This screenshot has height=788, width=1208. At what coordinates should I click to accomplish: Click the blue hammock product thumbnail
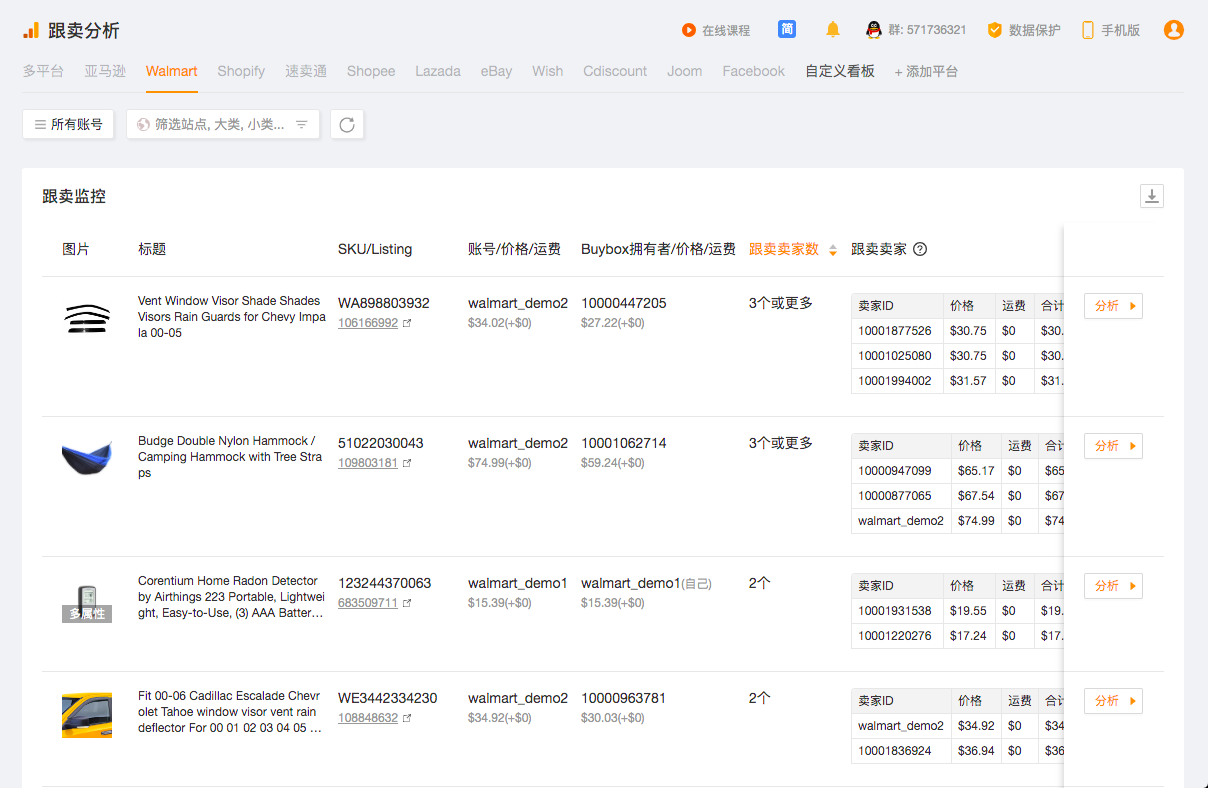tap(86, 457)
